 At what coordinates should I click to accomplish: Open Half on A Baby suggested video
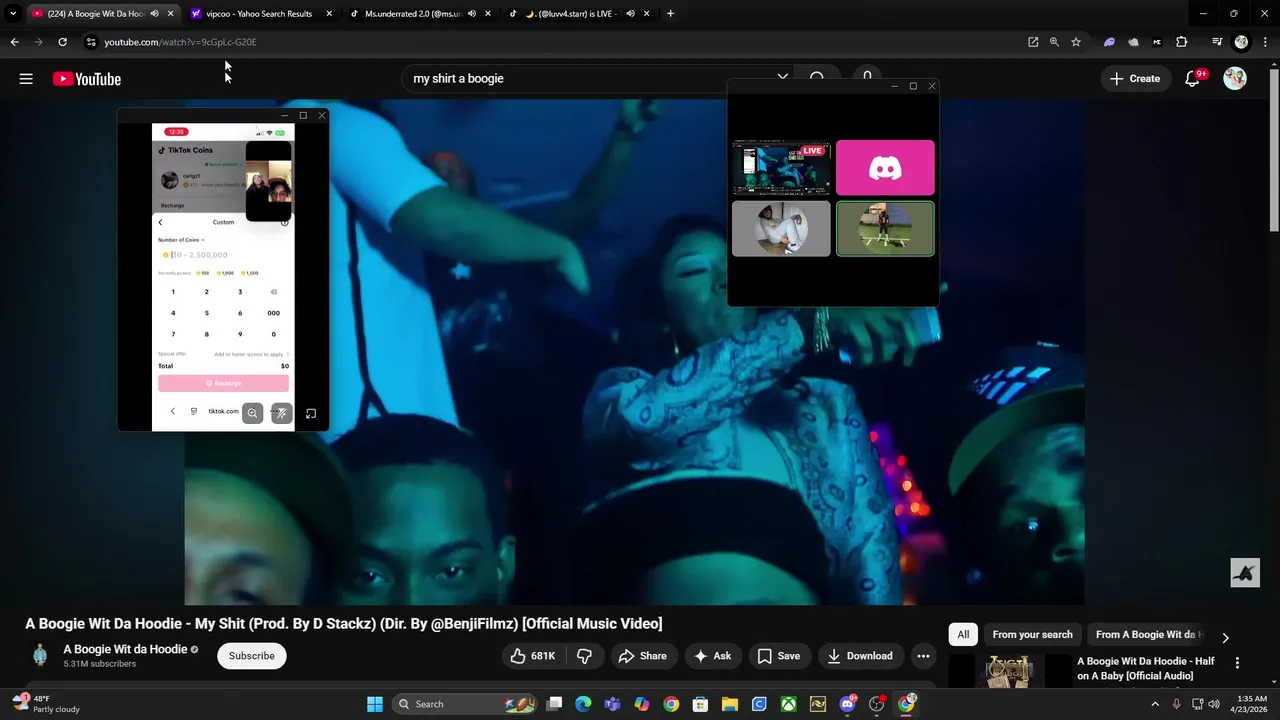tap(1146, 668)
